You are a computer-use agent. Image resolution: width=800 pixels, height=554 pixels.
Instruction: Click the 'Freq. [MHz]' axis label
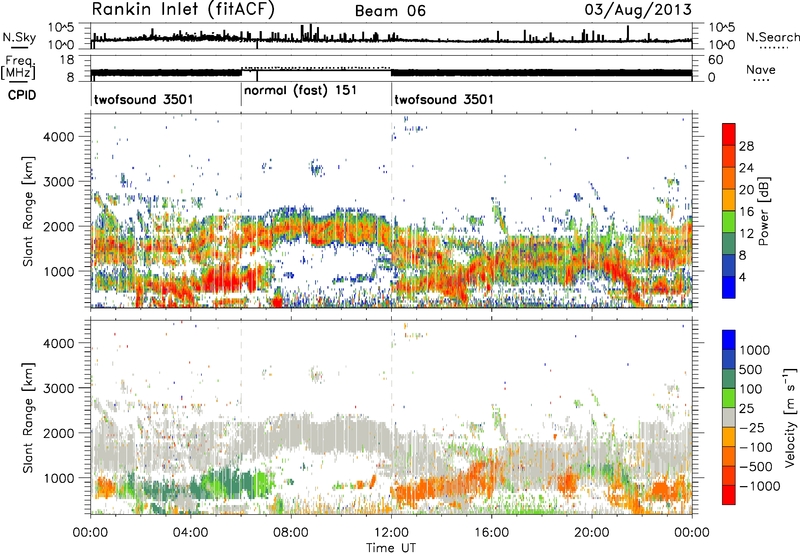click(x=19, y=67)
